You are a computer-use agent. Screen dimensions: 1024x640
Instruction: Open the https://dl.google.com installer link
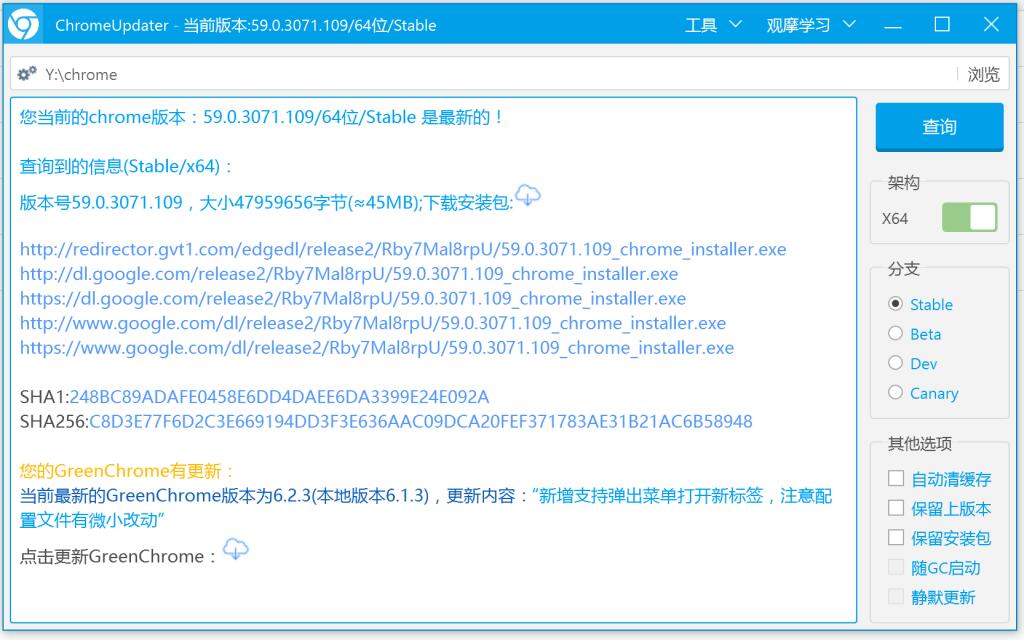353,299
